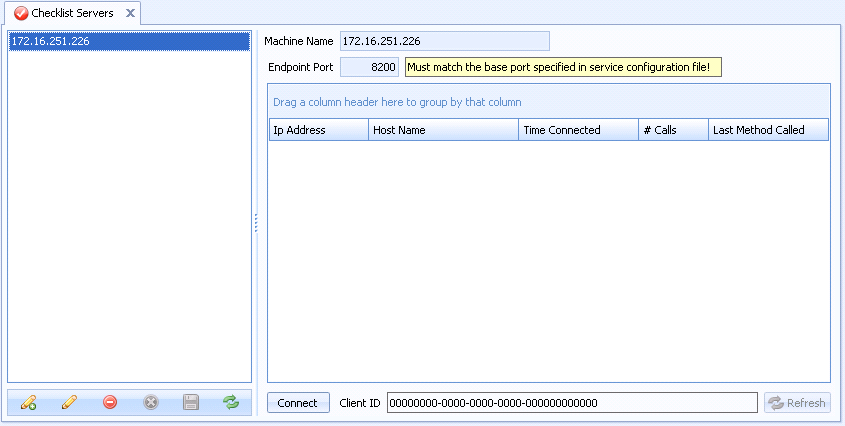Click the gray cancel X icon
The image size is (845, 426).
click(151, 402)
